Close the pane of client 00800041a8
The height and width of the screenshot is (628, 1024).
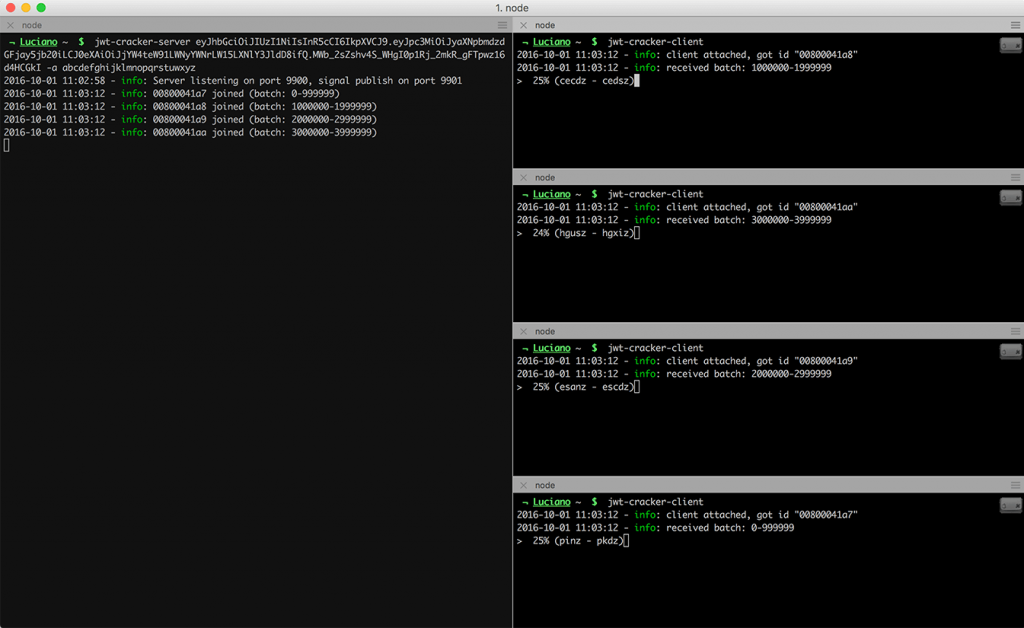click(524, 25)
